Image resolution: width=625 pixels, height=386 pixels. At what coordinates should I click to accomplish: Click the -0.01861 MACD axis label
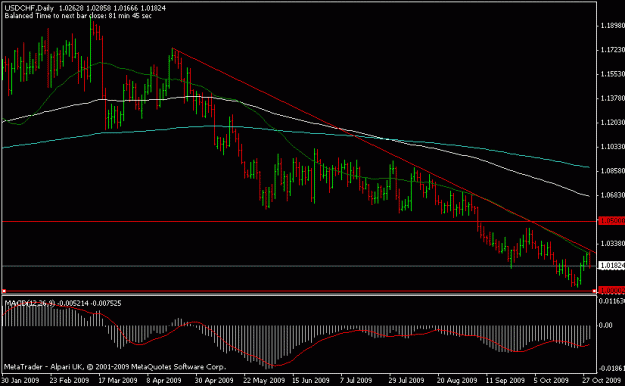[611, 368]
